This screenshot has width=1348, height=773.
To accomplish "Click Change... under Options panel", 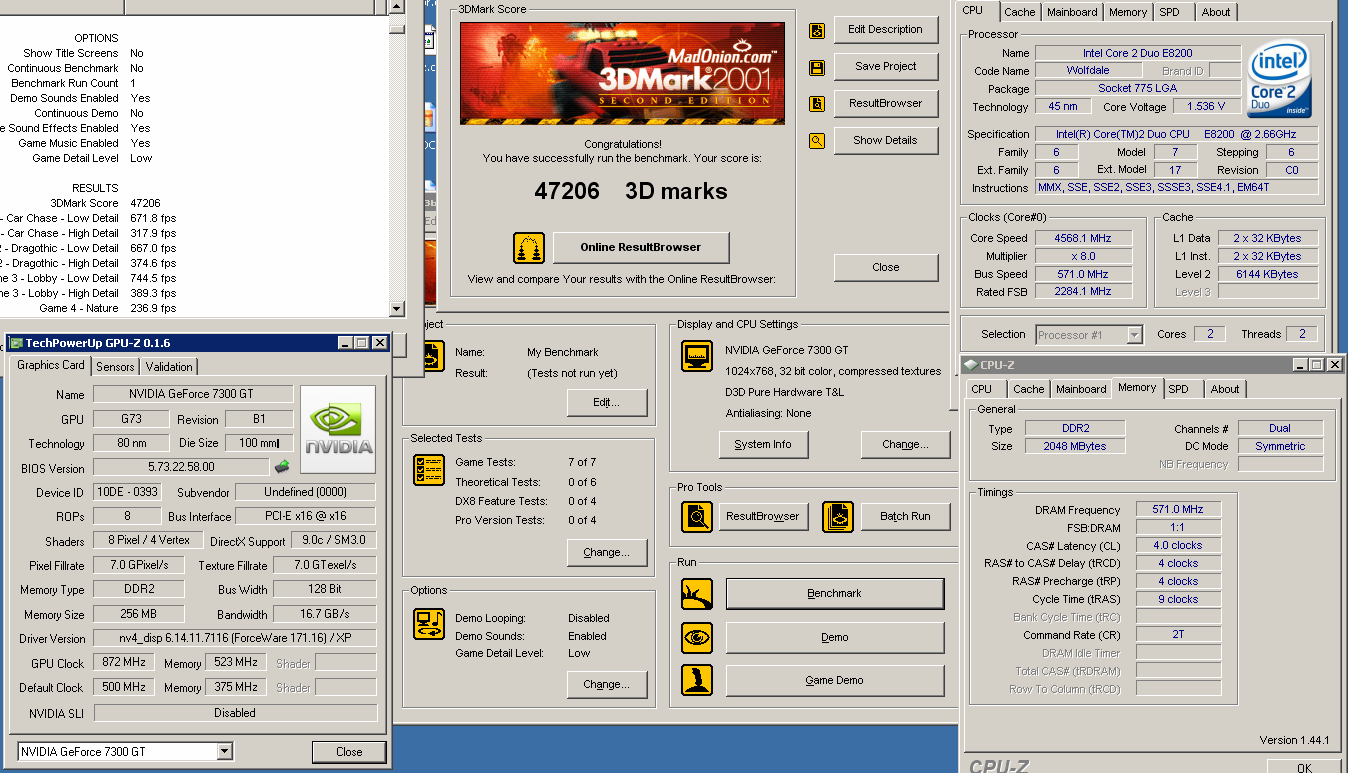I will [x=607, y=685].
